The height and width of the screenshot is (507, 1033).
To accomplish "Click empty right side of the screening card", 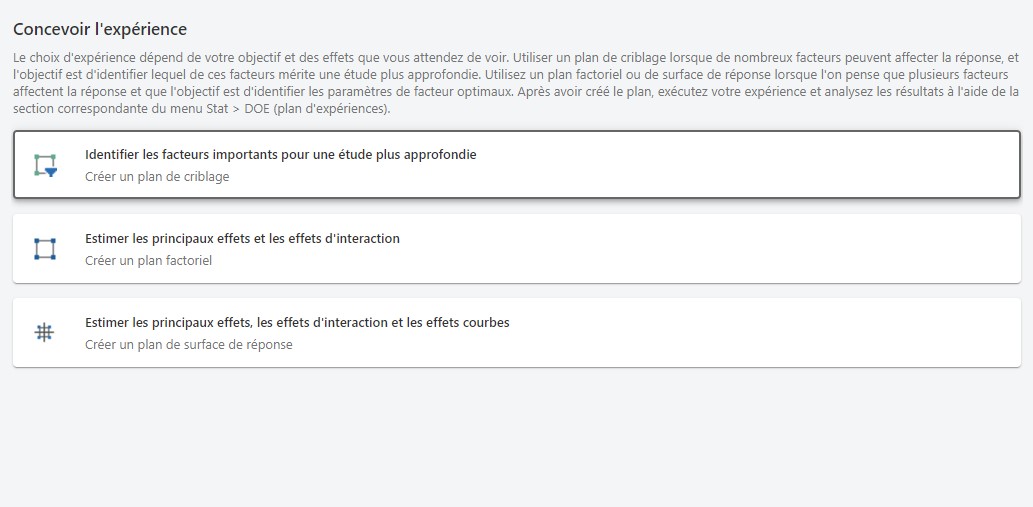I will (x=800, y=165).
